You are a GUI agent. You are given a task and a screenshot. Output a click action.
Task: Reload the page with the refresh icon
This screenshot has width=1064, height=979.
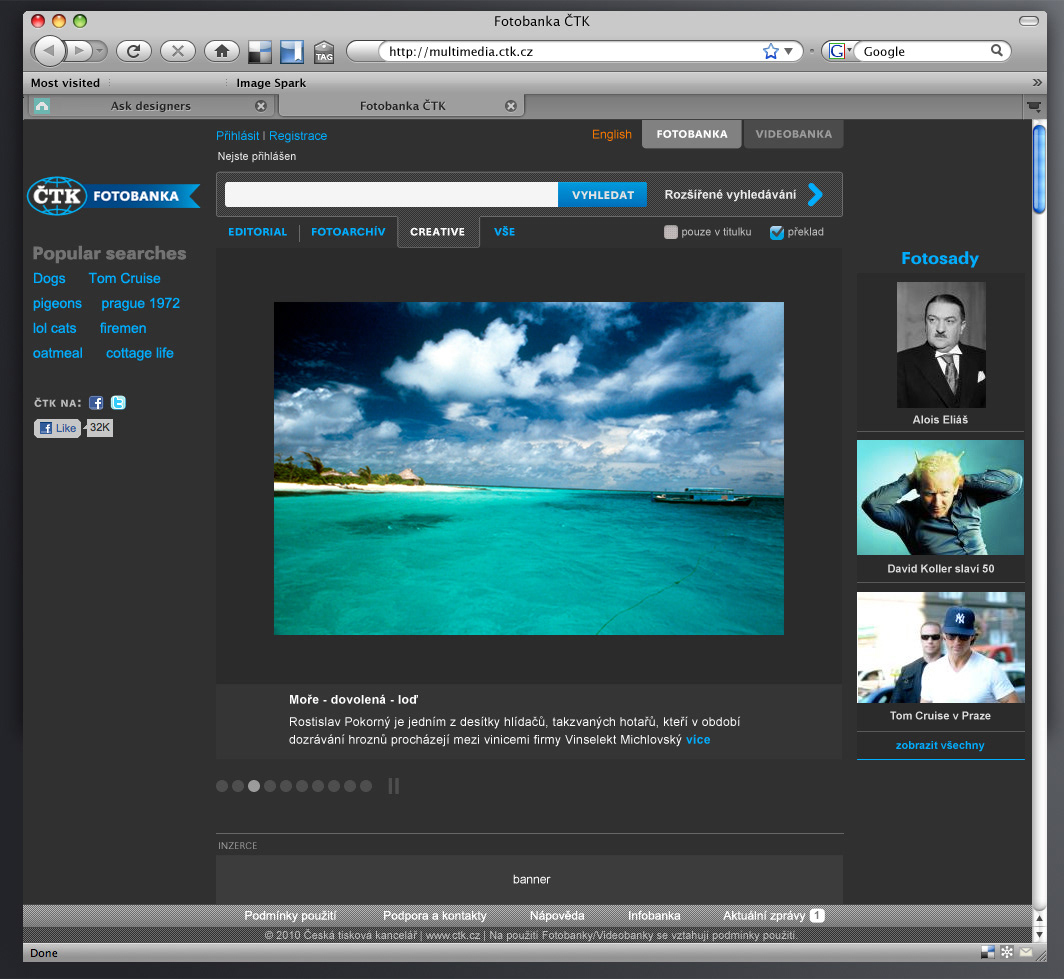coord(134,51)
